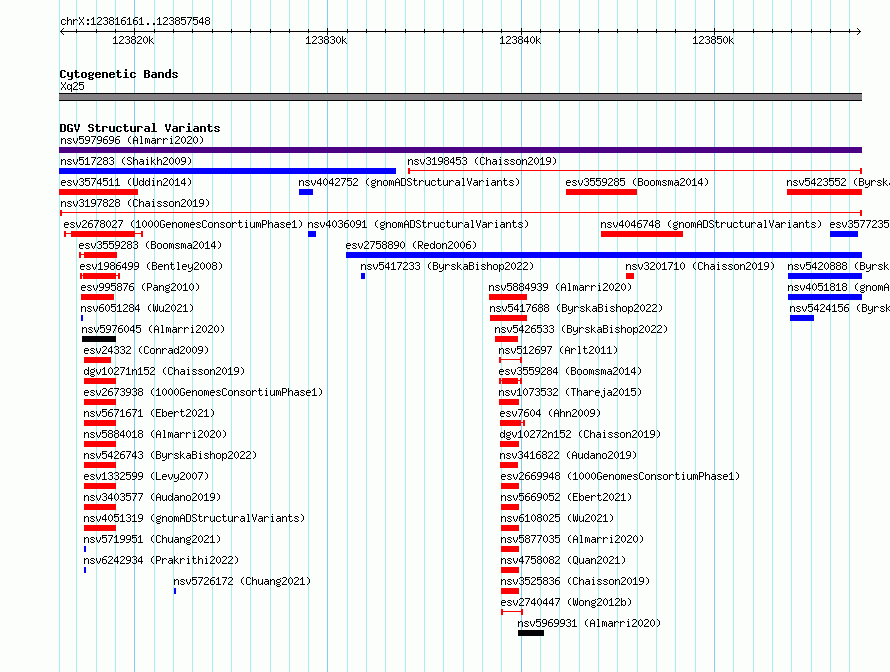
Task: Click the long blue esv2758890 bar
Action: pos(604,255)
